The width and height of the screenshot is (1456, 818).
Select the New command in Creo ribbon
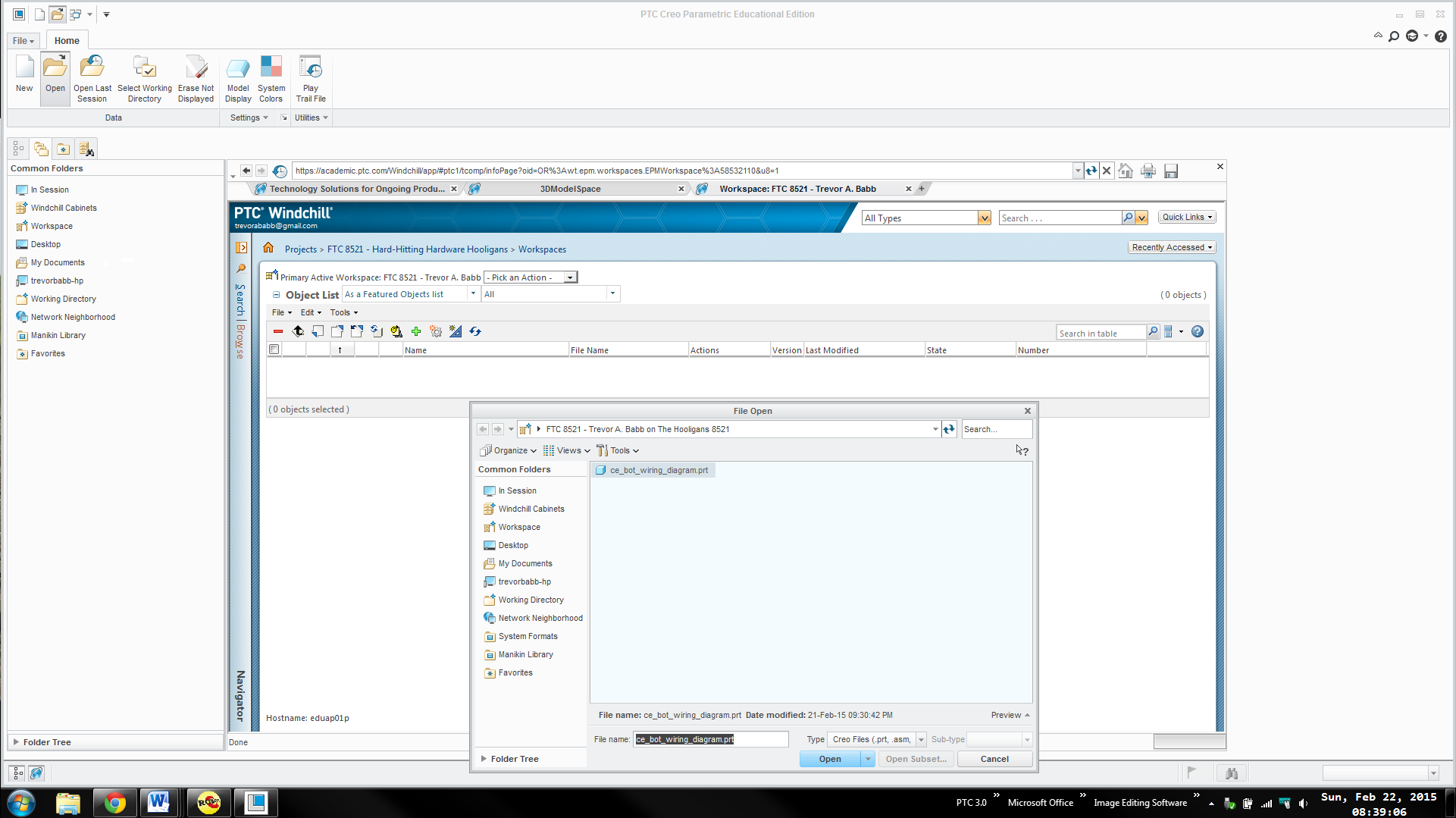click(x=23, y=76)
